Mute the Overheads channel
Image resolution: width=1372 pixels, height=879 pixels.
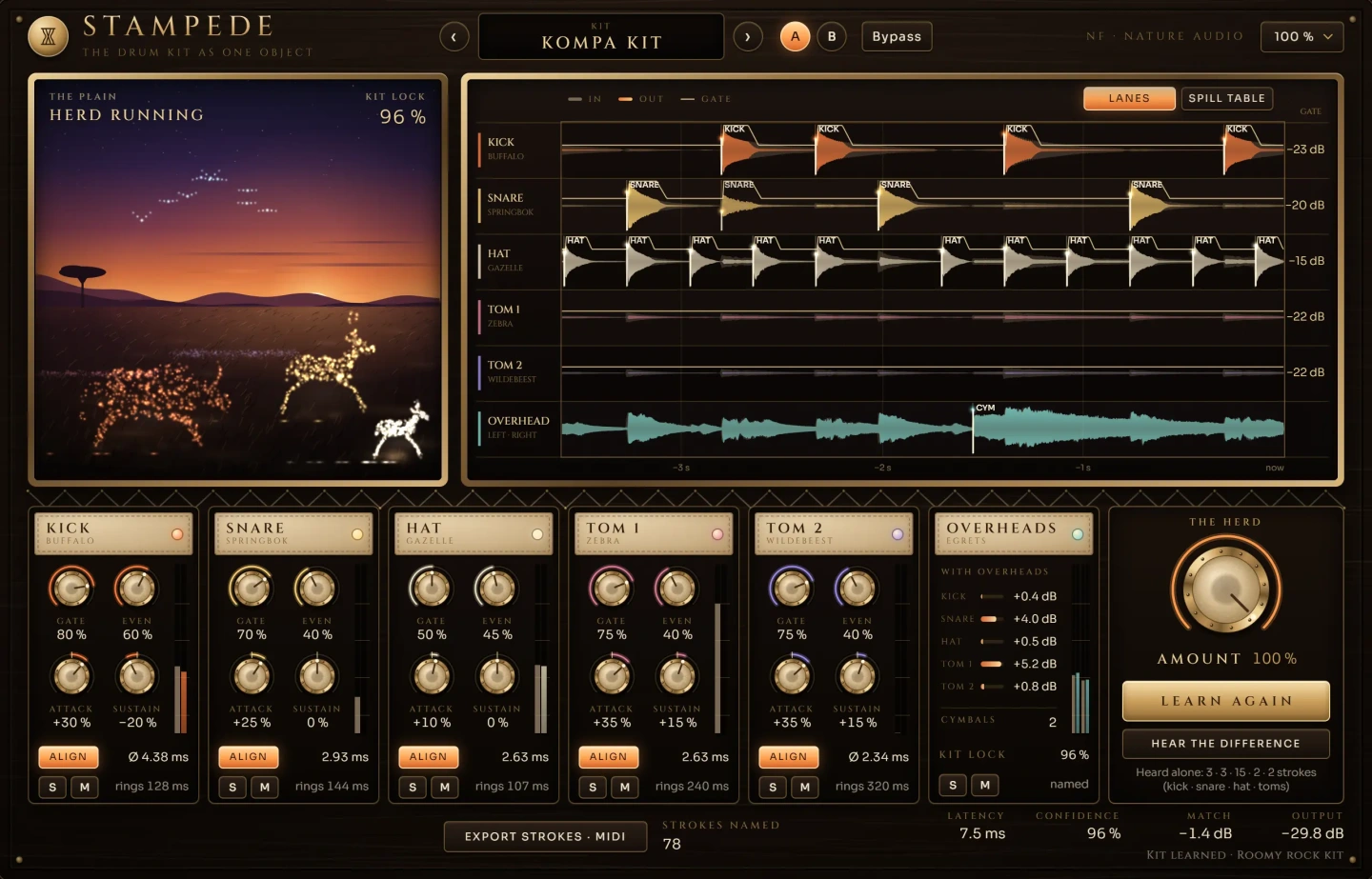(x=985, y=785)
